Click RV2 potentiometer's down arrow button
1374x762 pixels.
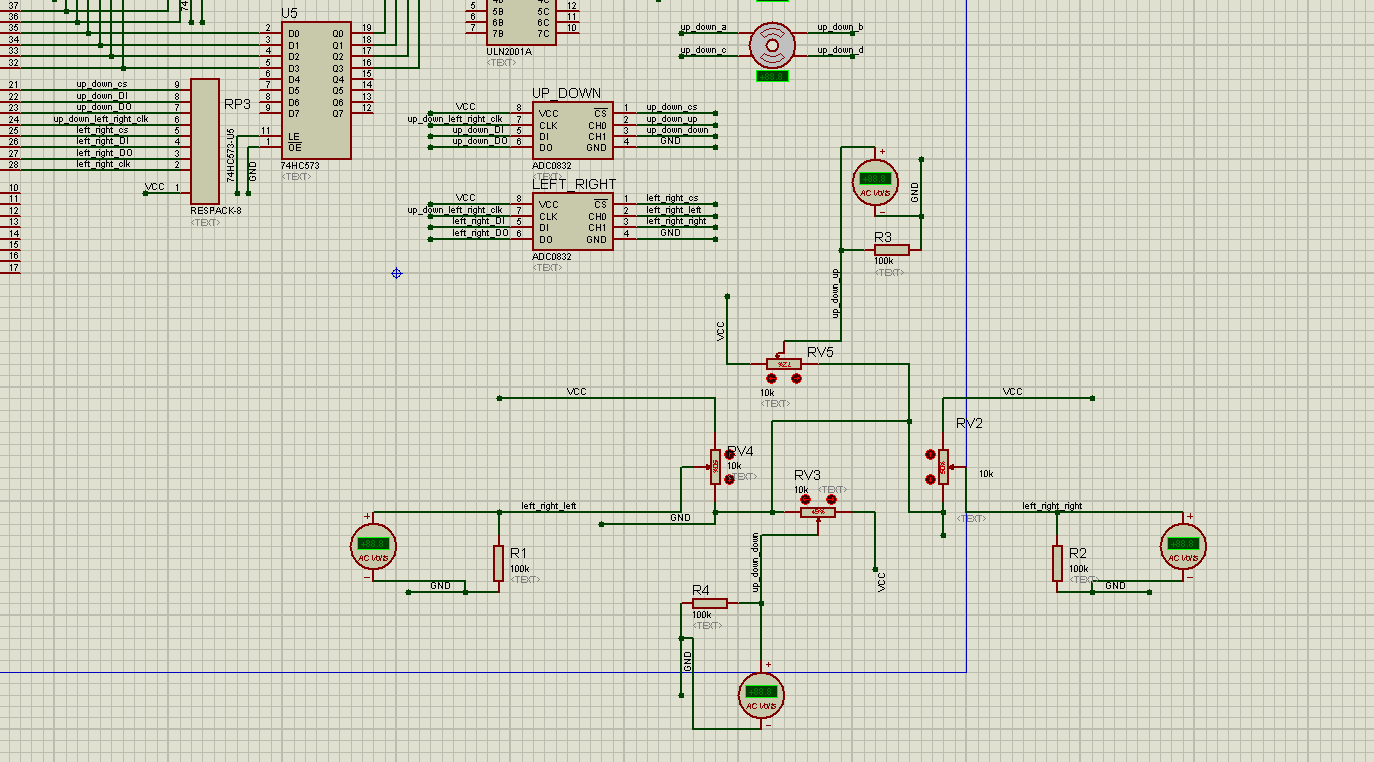(x=930, y=480)
